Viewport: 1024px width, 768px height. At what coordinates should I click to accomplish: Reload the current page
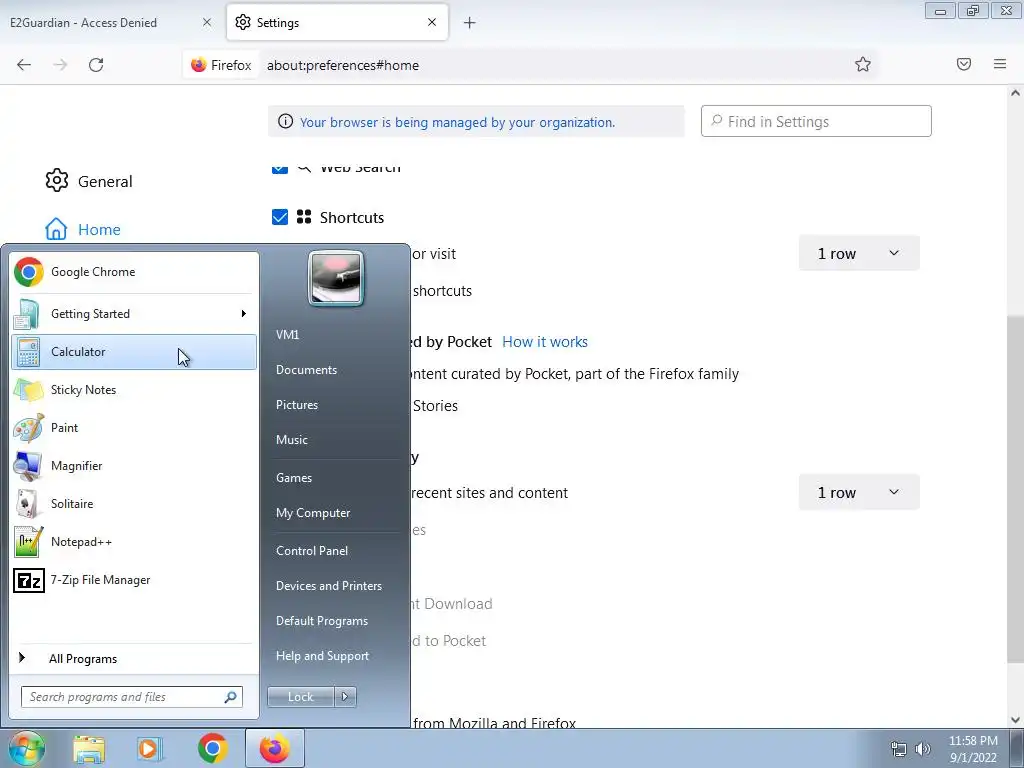coord(96,65)
